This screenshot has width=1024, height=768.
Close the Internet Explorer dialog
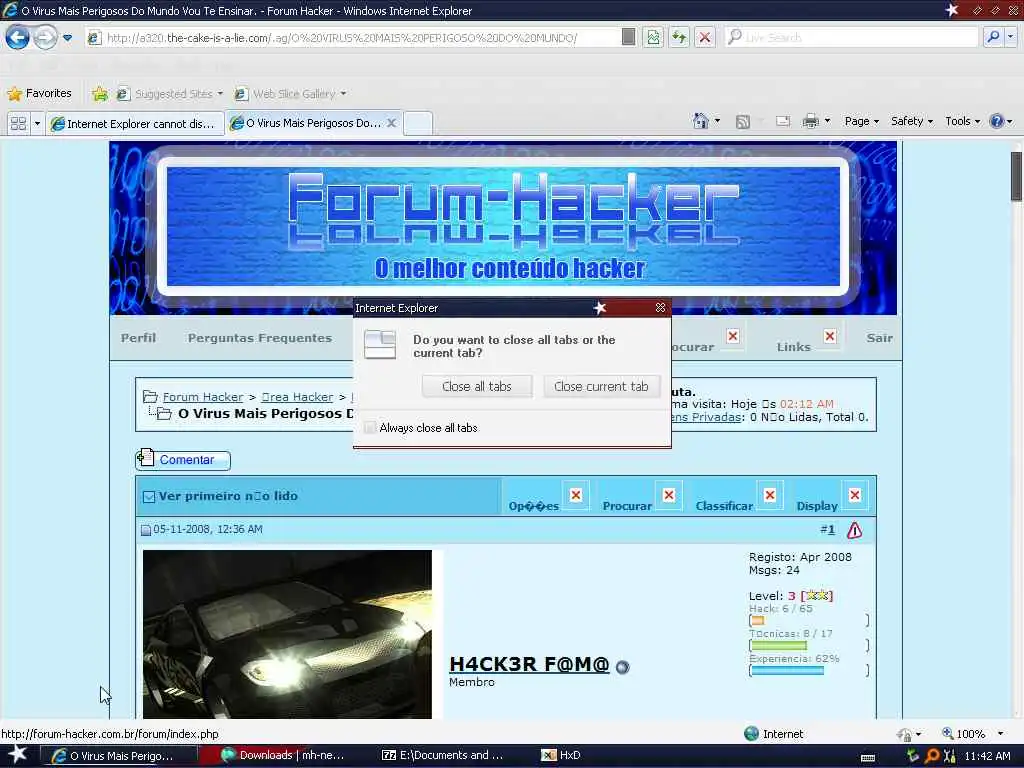(660, 308)
